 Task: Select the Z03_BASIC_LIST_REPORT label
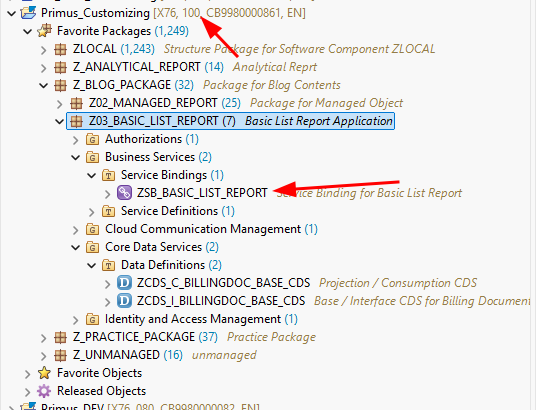point(153,121)
